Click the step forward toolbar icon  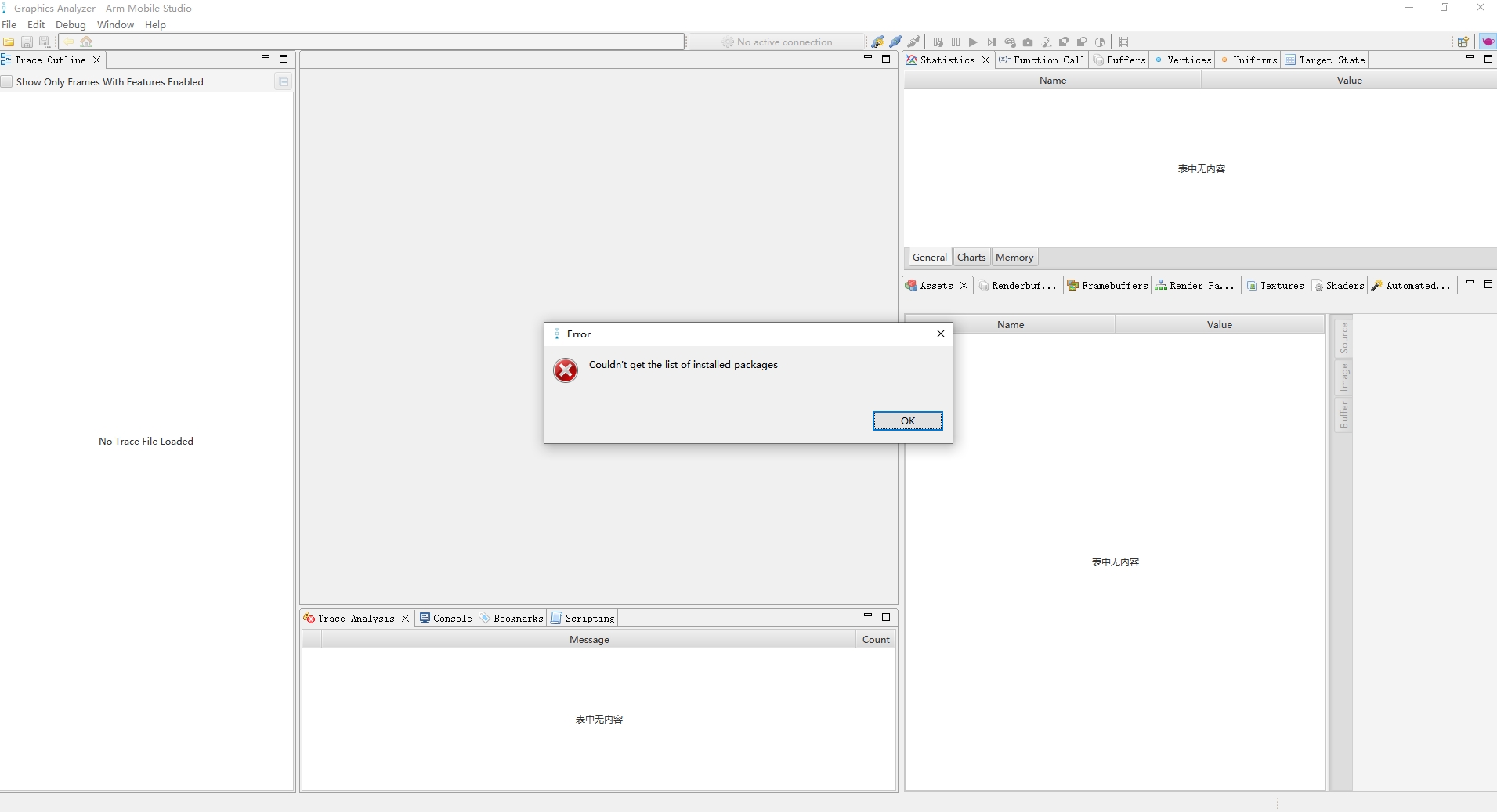pyautogui.click(x=991, y=42)
